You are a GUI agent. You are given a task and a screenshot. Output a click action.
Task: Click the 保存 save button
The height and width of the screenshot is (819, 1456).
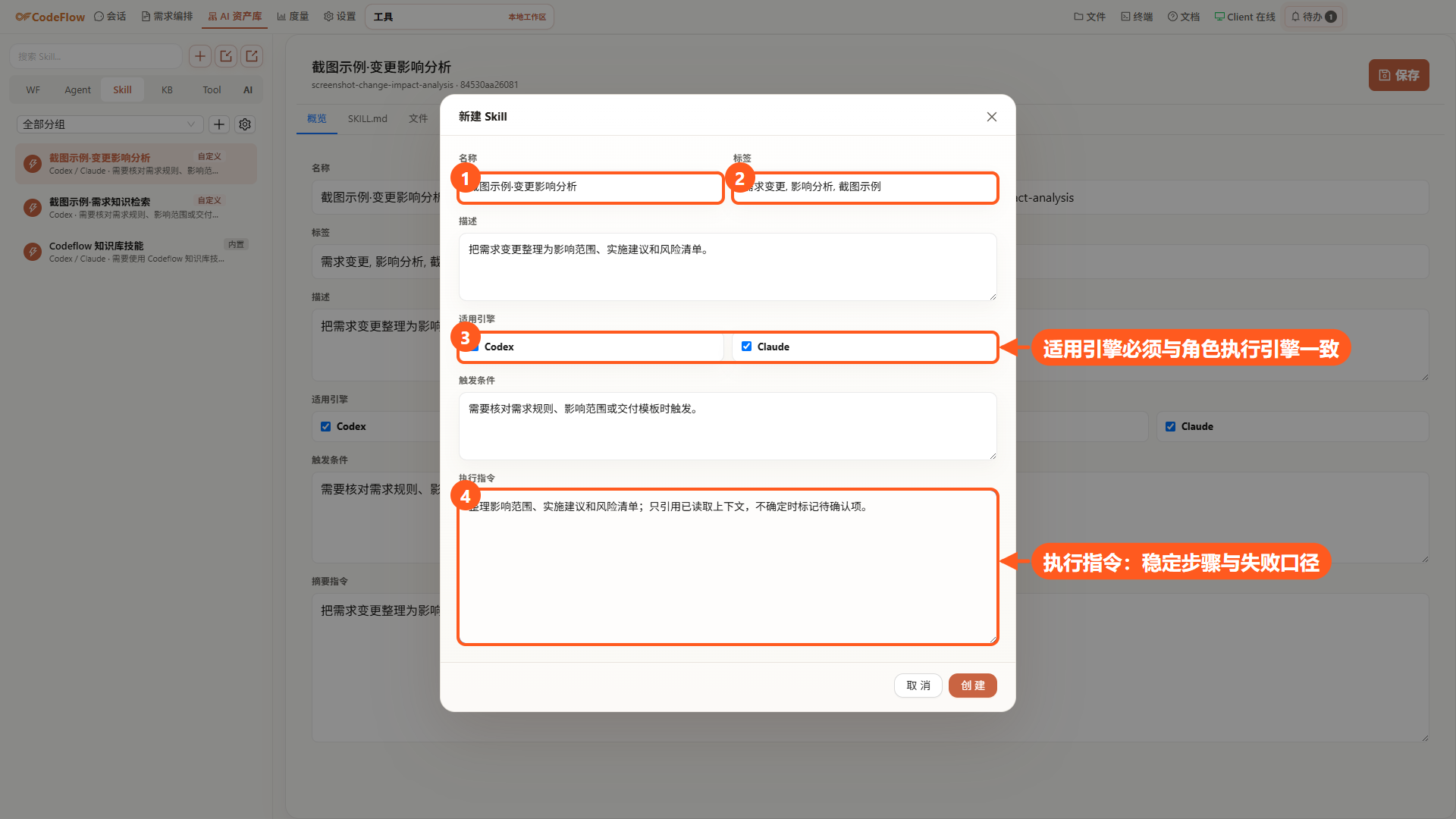[x=1398, y=75]
